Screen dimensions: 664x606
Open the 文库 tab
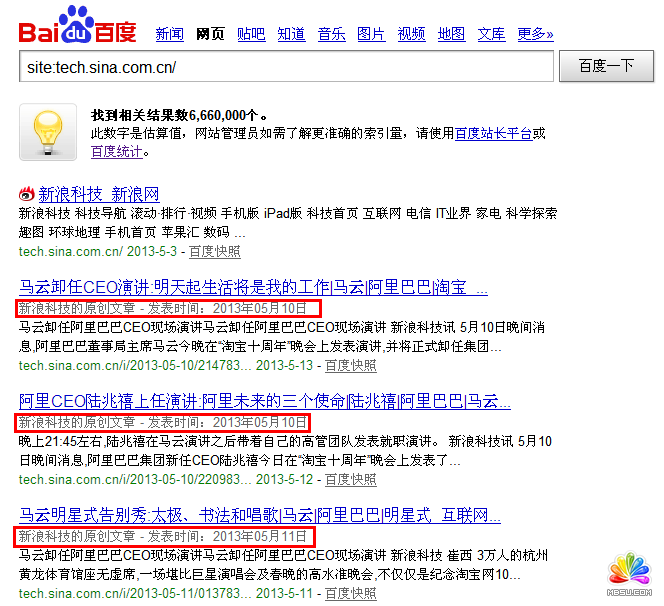click(491, 34)
